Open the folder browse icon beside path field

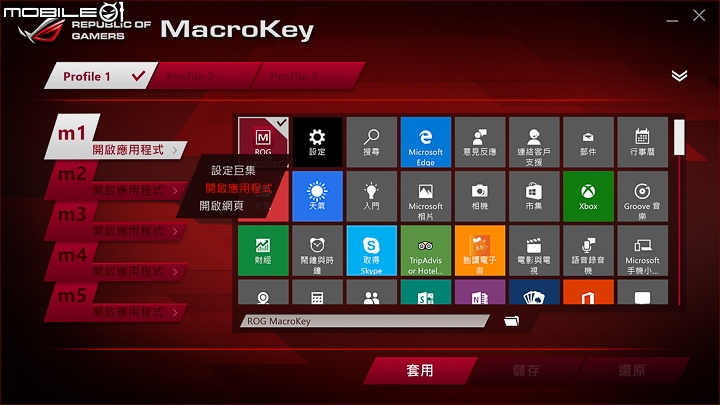click(x=512, y=321)
